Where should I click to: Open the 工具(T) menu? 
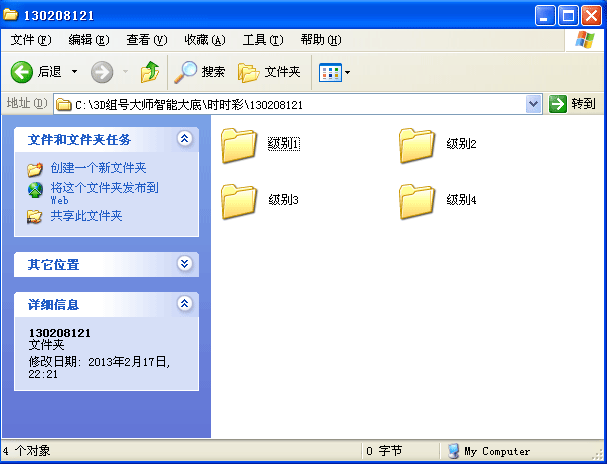pos(261,40)
